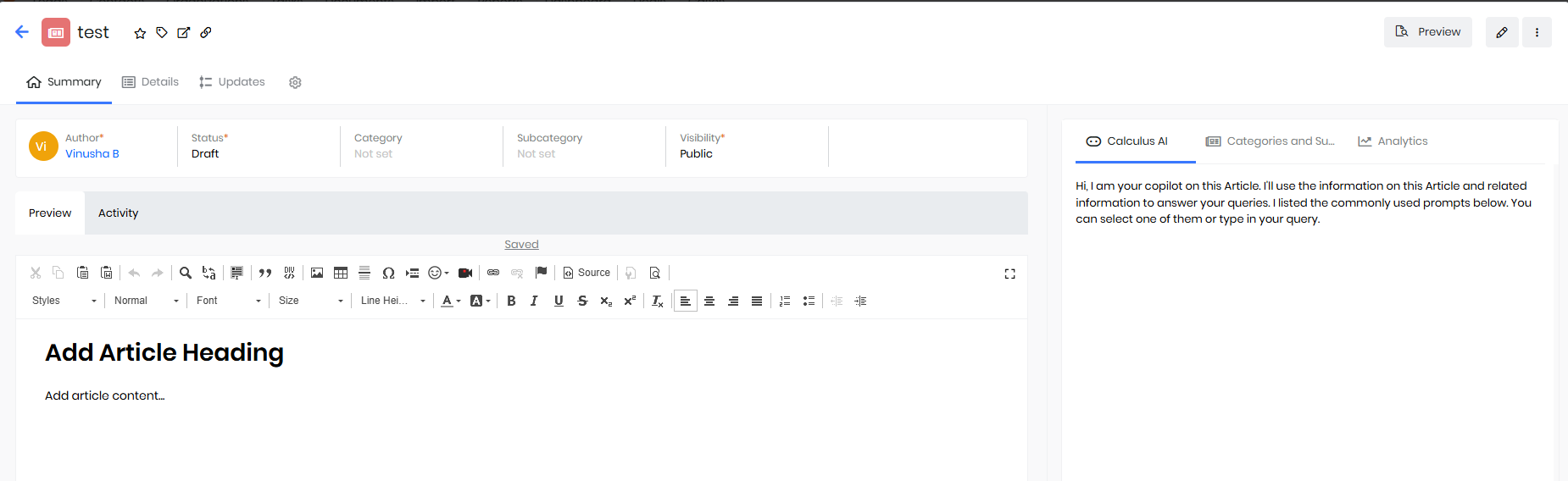Switch to the Details tab
The height and width of the screenshot is (481, 1568).
coord(151,82)
